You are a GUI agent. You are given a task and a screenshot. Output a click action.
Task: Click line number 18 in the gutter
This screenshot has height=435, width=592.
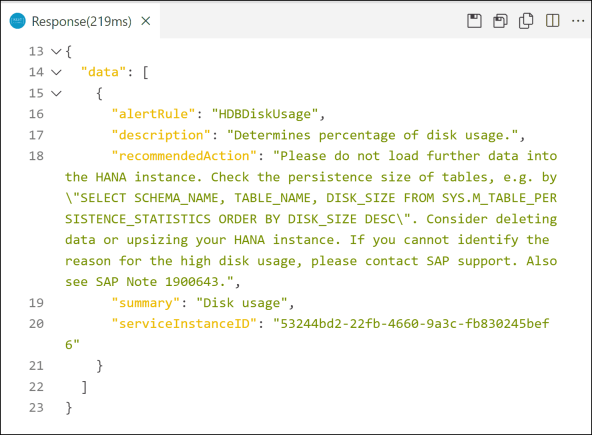pyautogui.click(x=36, y=156)
